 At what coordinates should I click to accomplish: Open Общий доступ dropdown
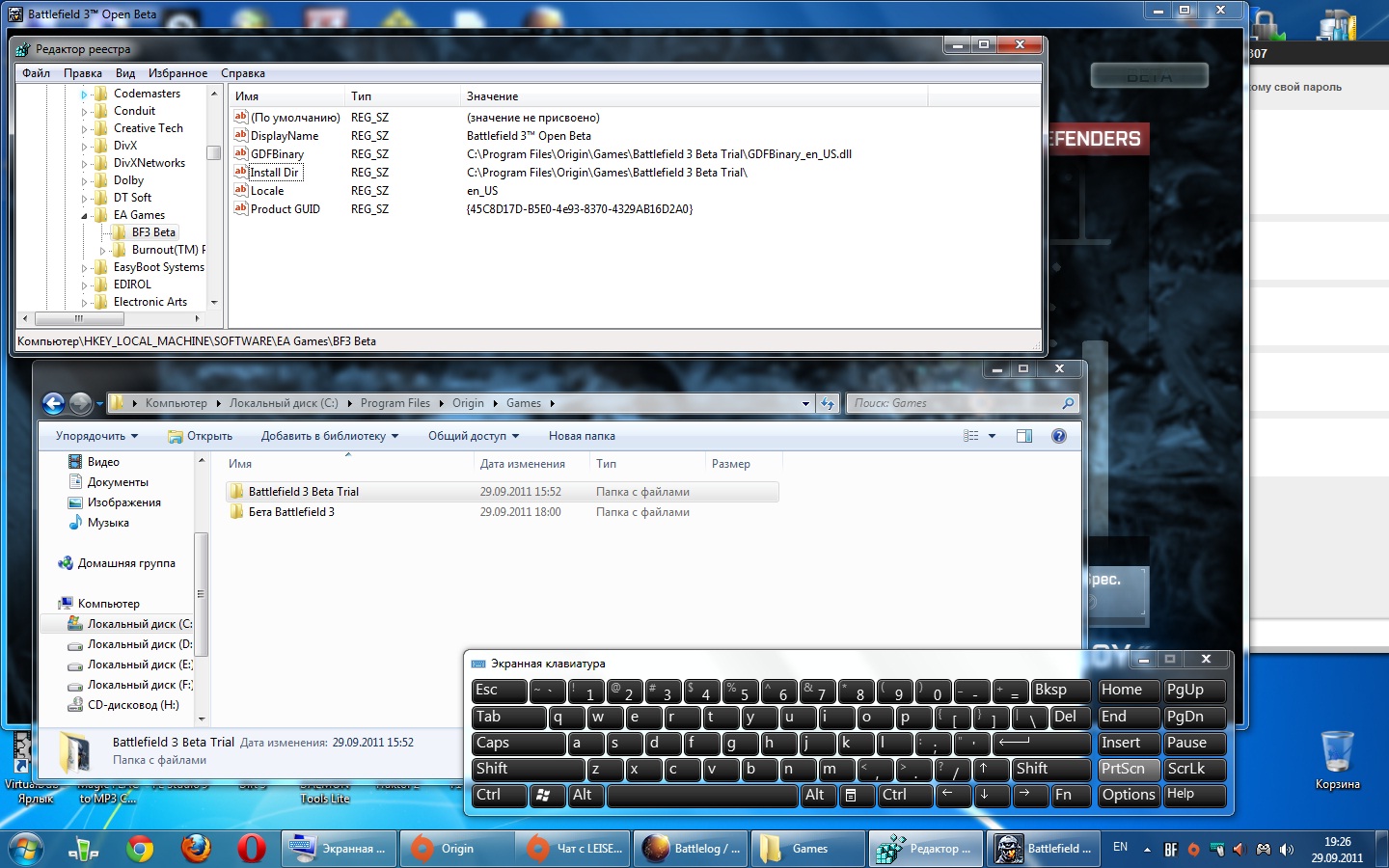click(x=474, y=436)
